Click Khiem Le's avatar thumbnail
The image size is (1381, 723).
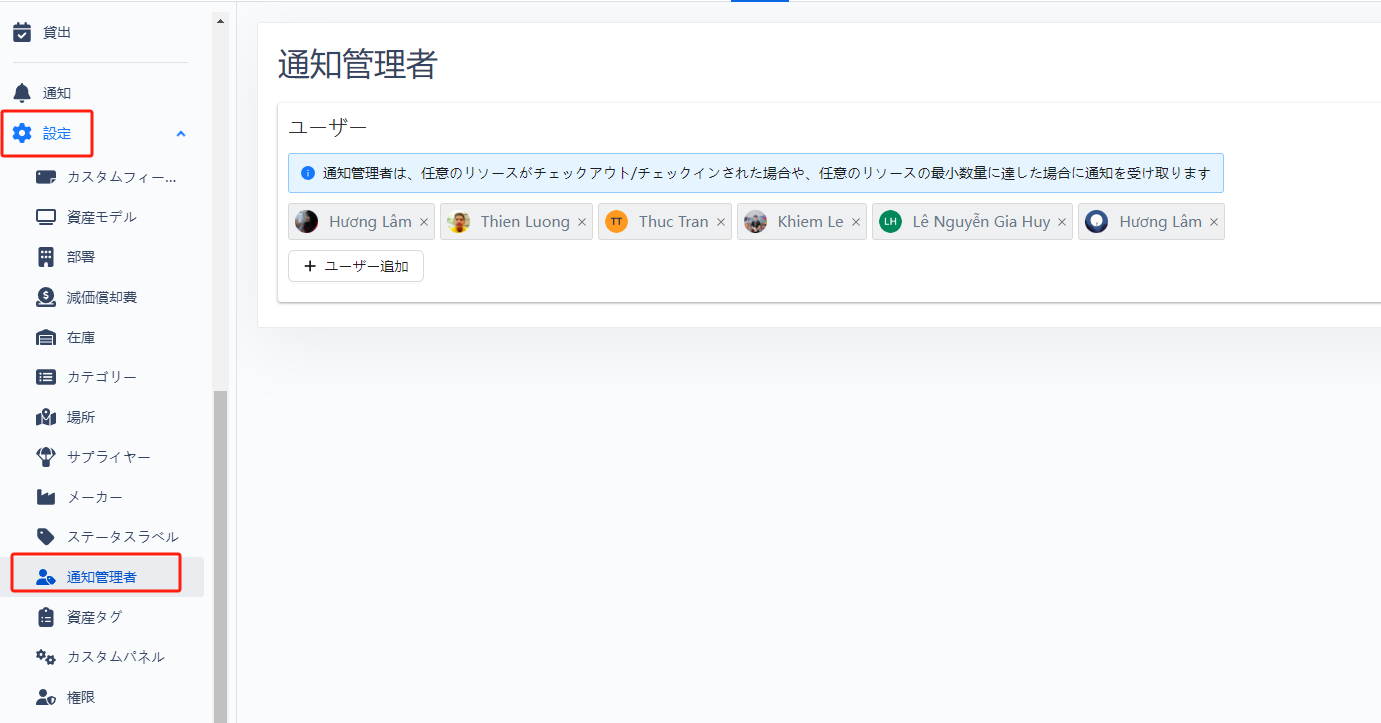pyautogui.click(x=755, y=221)
